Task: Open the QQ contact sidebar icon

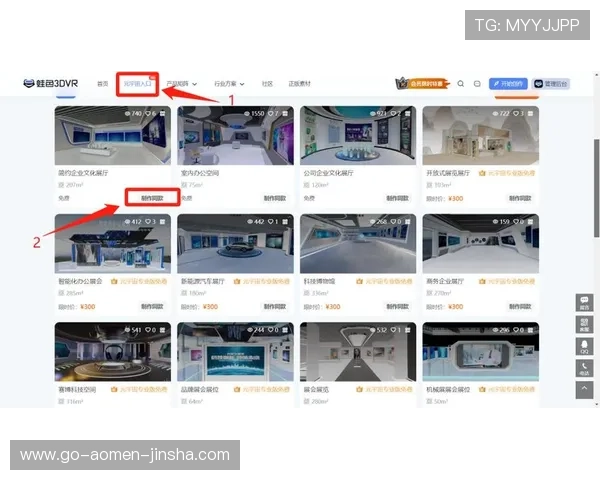Action: coord(584,346)
